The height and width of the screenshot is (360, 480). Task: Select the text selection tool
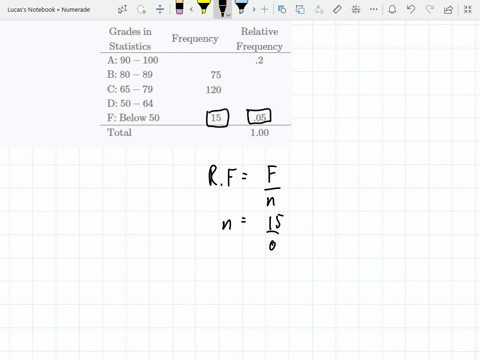(122, 9)
